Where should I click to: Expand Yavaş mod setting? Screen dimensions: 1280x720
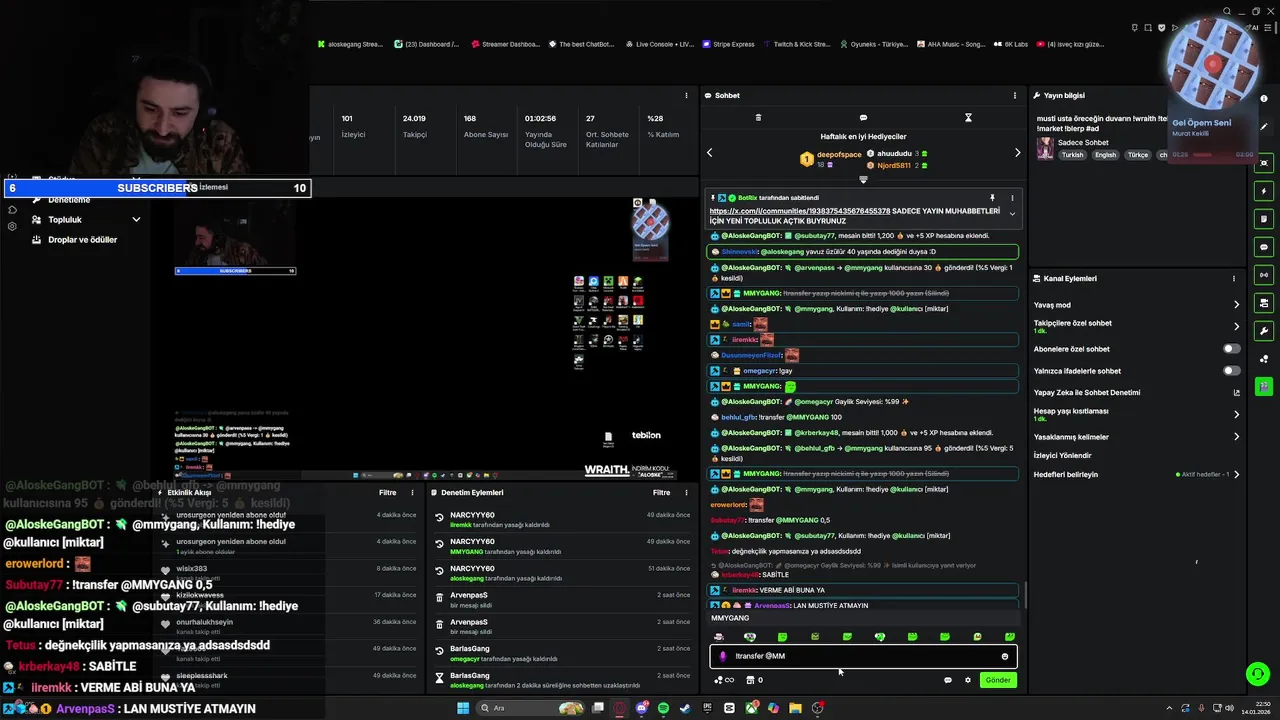click(1136, 305)
